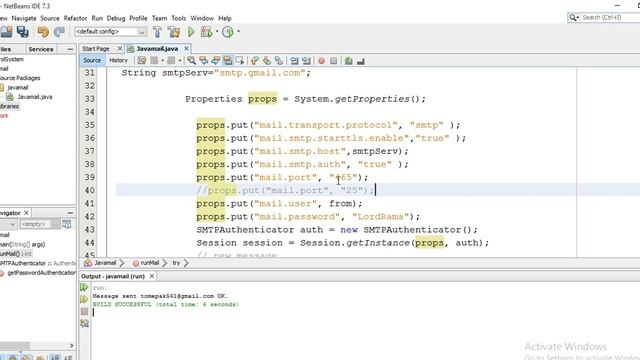Image resolution: width=640 pixels, height=360 pixels.
Task: Close the Javamail.java tab
Action: click(x=187, y=49)
